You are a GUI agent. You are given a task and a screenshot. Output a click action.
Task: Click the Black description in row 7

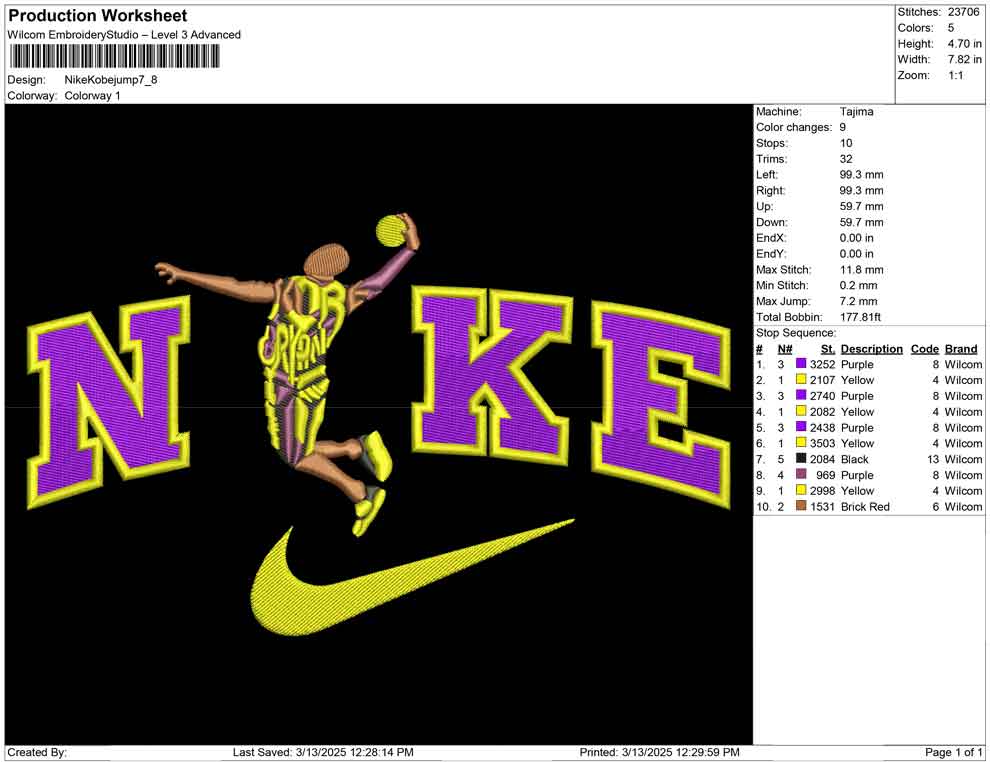click(x=854, y=459)
